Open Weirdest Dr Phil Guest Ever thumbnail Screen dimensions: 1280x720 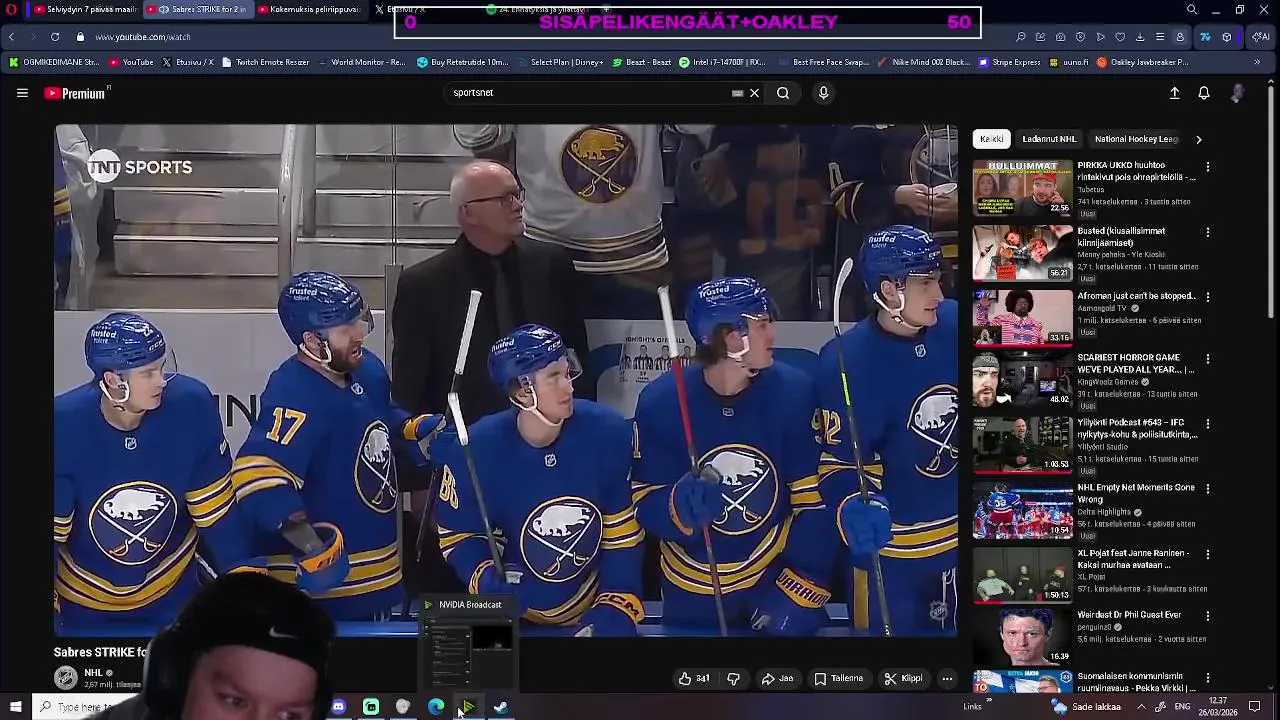pyautogui.click(x=1022, y=636)
